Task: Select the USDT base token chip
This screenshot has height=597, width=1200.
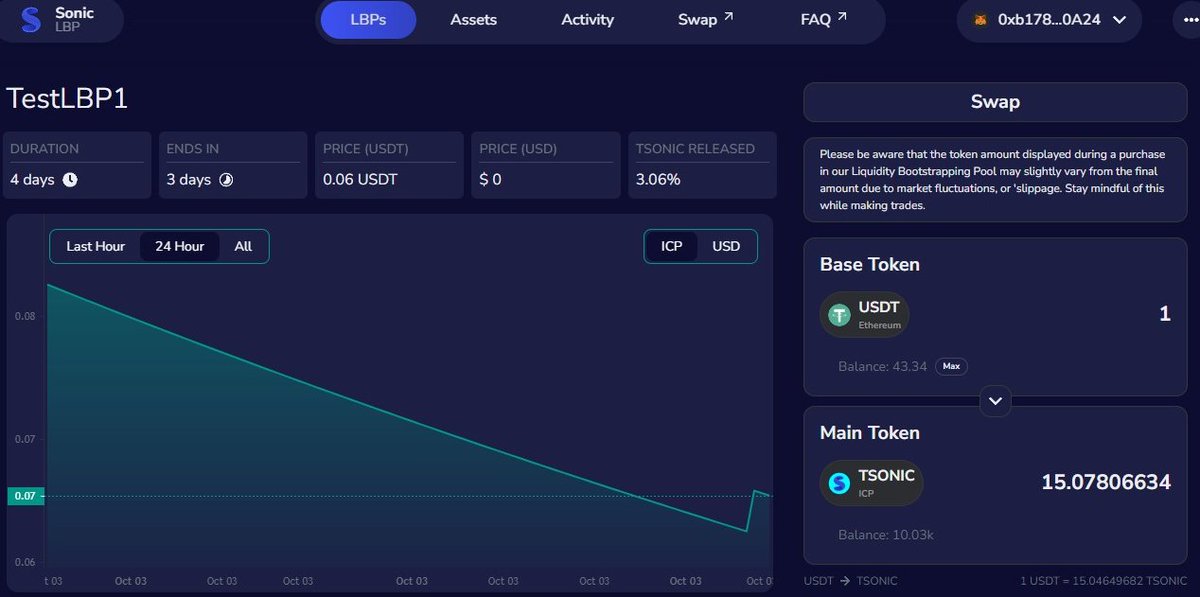Action: tap(865, 315)
